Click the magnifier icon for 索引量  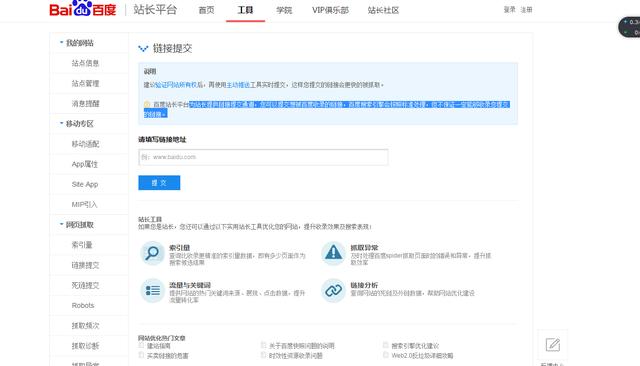152,253
